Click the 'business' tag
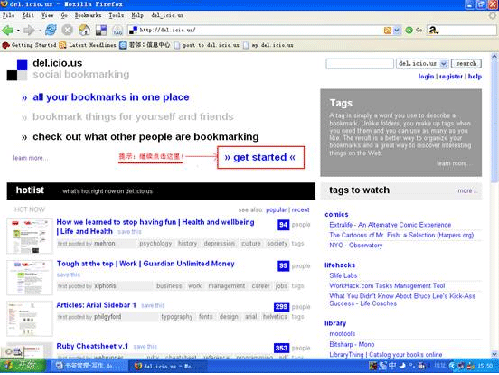 [169, 286]
